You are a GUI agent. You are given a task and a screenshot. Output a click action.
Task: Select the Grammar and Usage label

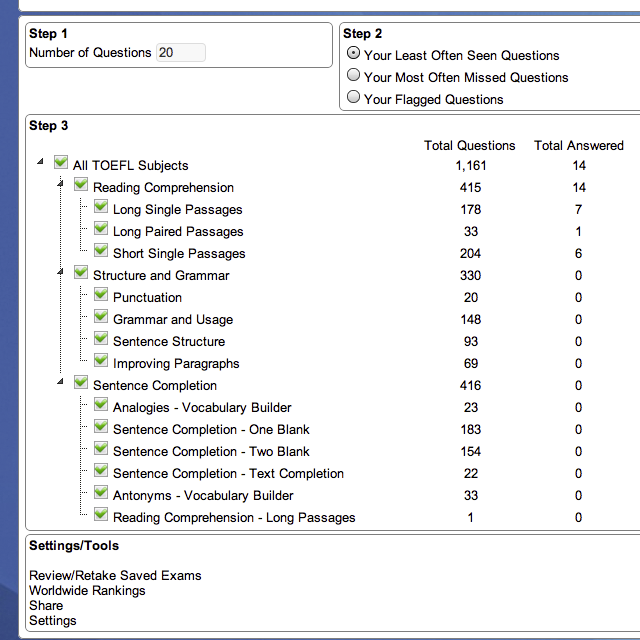[x=173, y=320]
